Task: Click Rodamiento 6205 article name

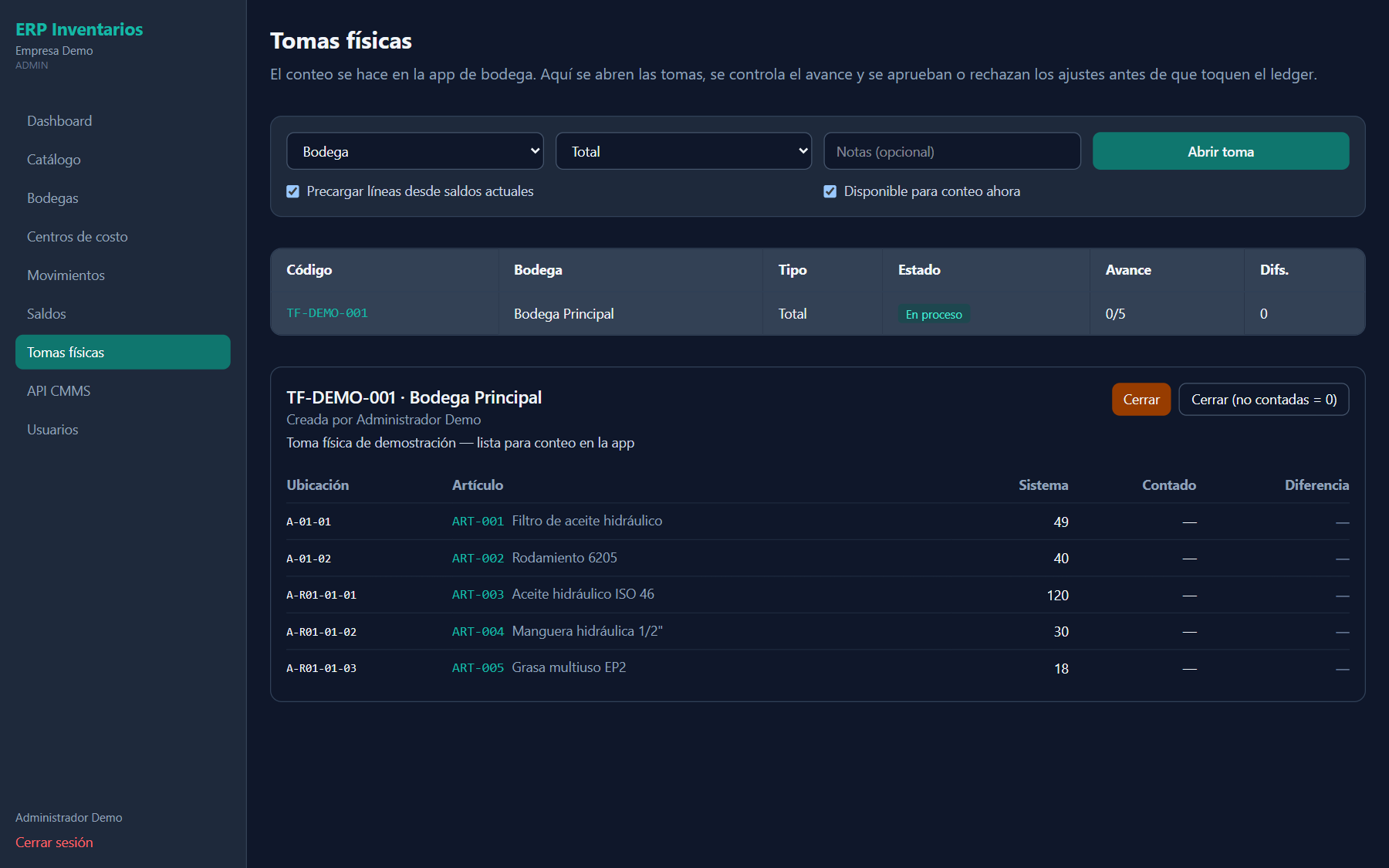Action: (565, 558)
